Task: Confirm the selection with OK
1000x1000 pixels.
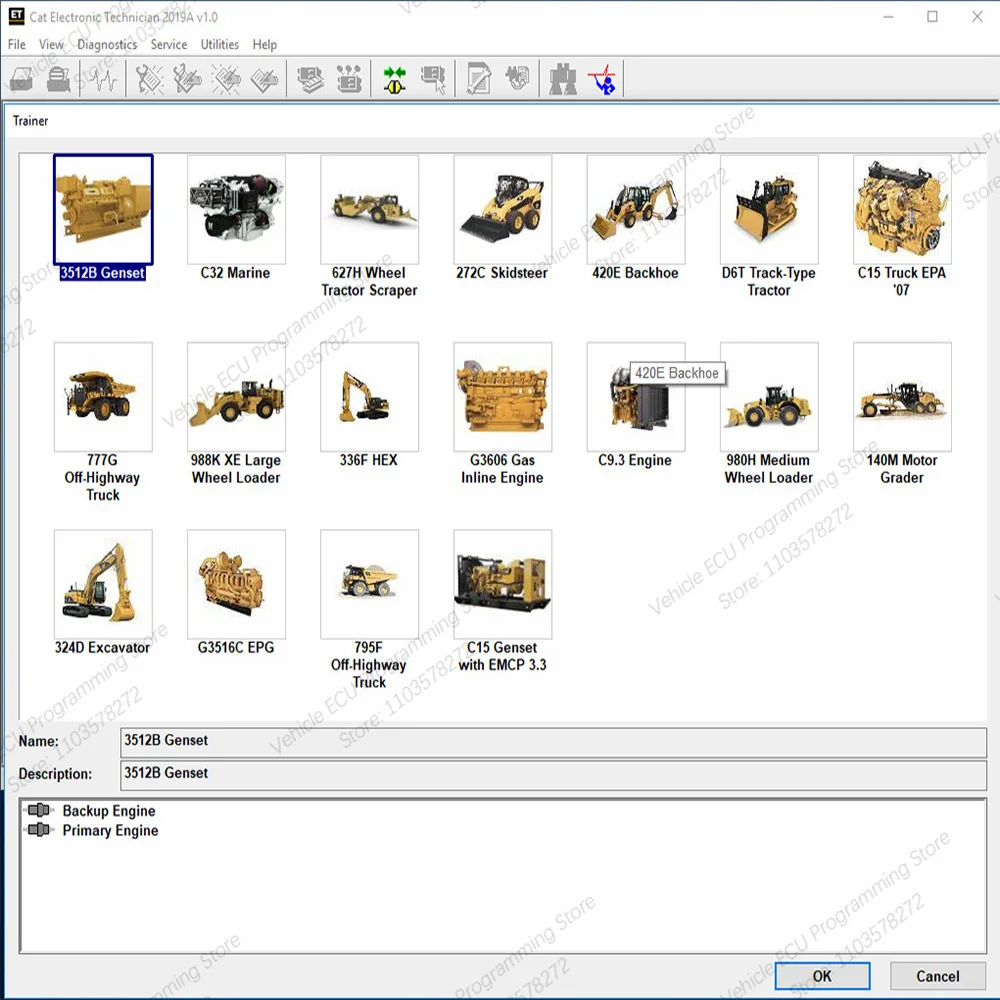Action: click(x=822, y=976)
